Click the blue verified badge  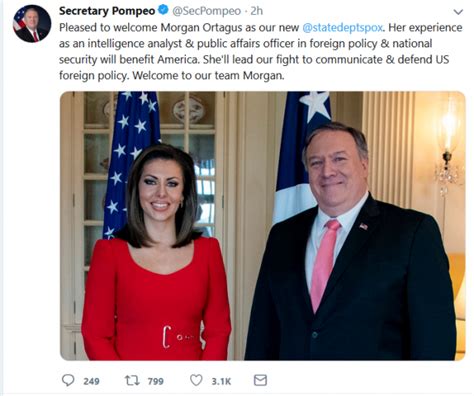163,11
